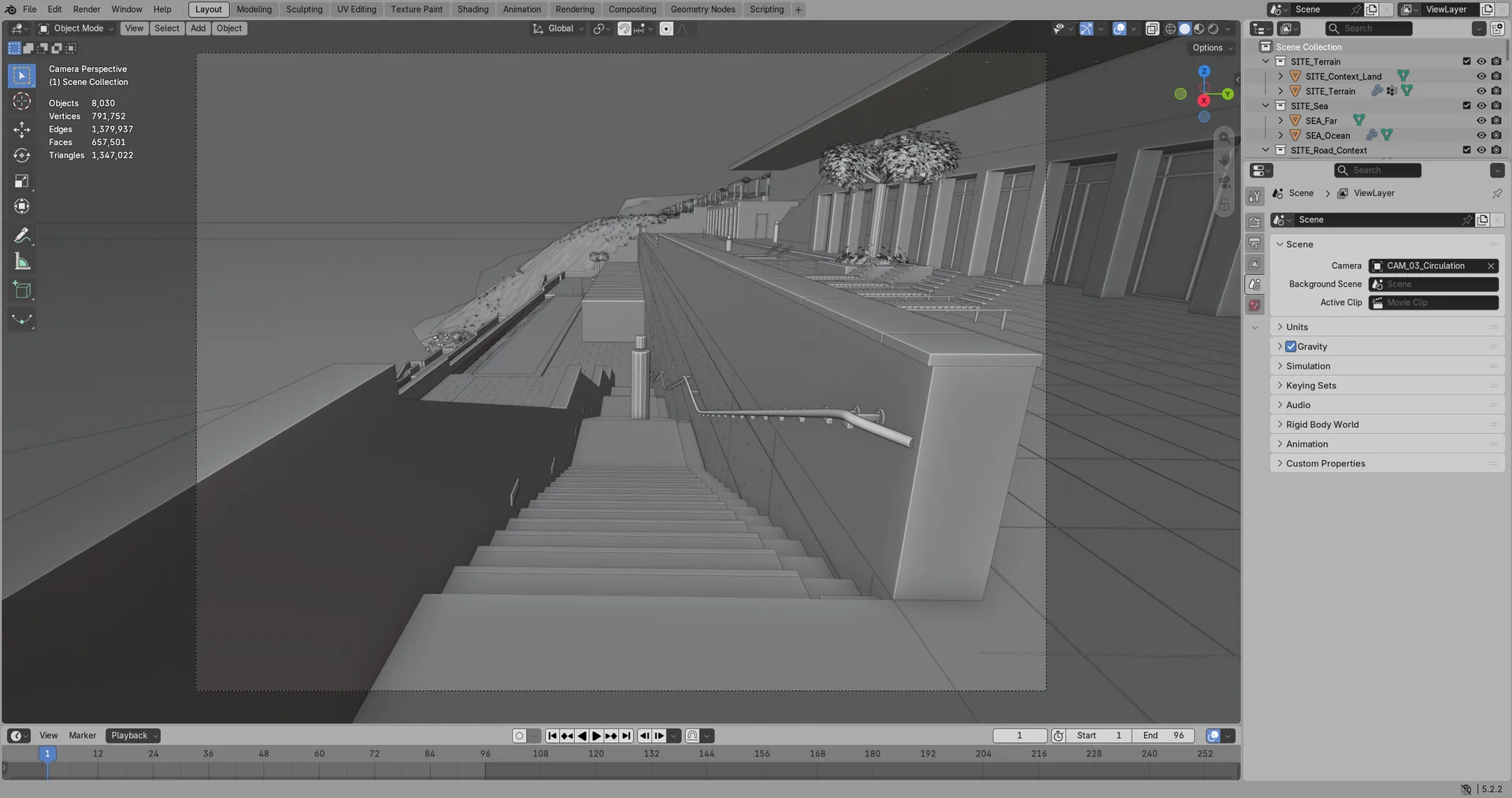
Task: Open the Object Mode dropdown
Action: pyautogui.click(x=76, y=28)
